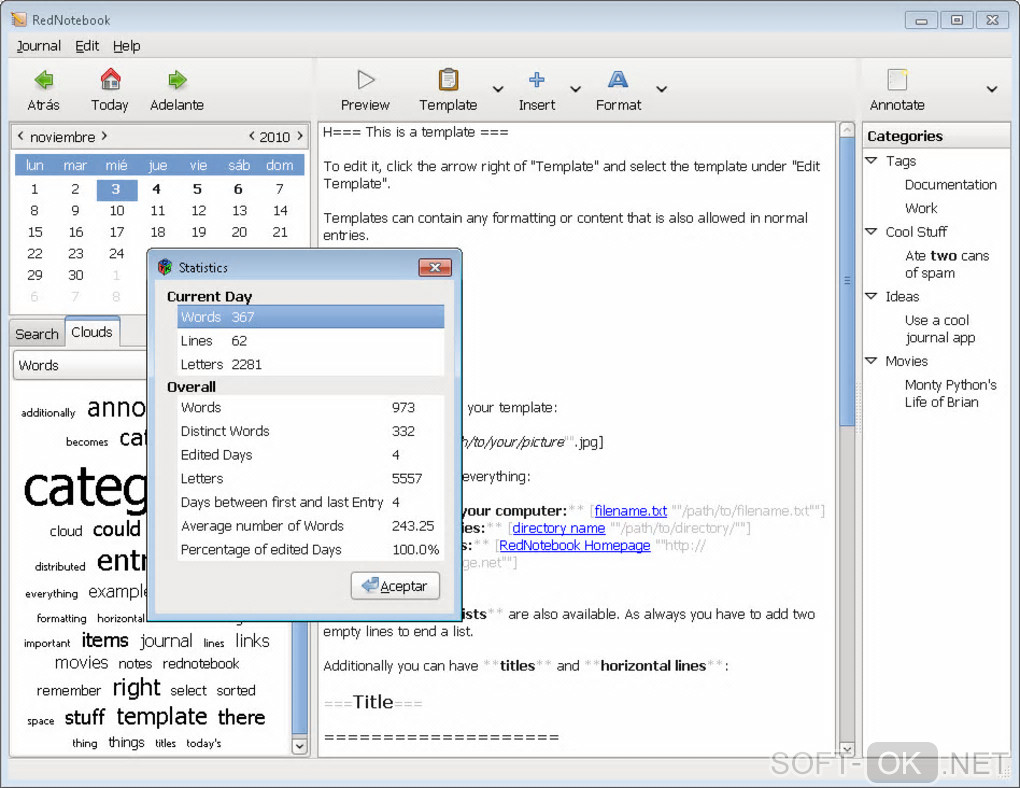The width and height of the screenshot is (1020, 788).
Task: Click the Format letter A icon
Action: click(618, 79)
